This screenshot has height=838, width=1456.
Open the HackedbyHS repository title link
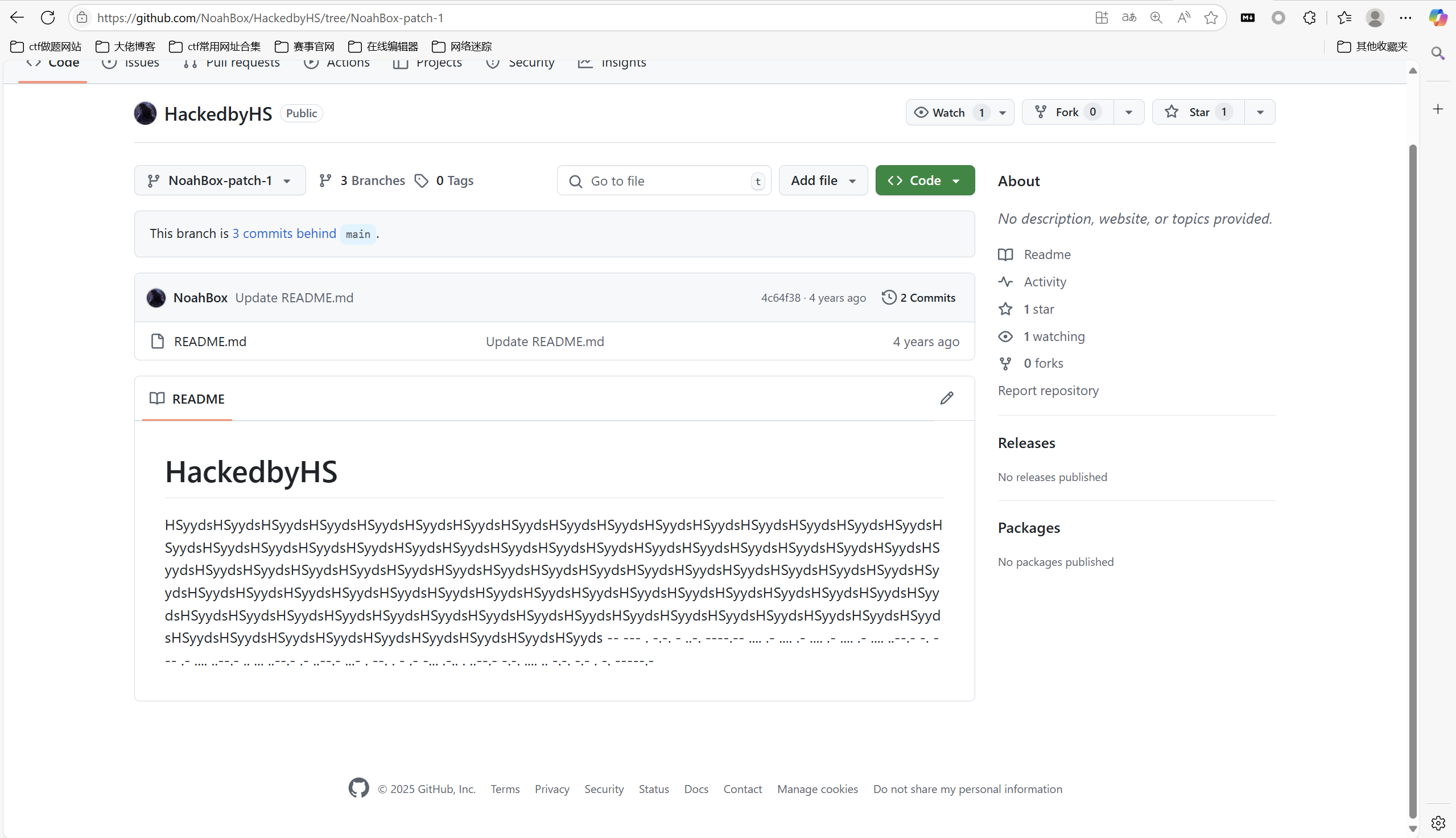coord(218,113)
